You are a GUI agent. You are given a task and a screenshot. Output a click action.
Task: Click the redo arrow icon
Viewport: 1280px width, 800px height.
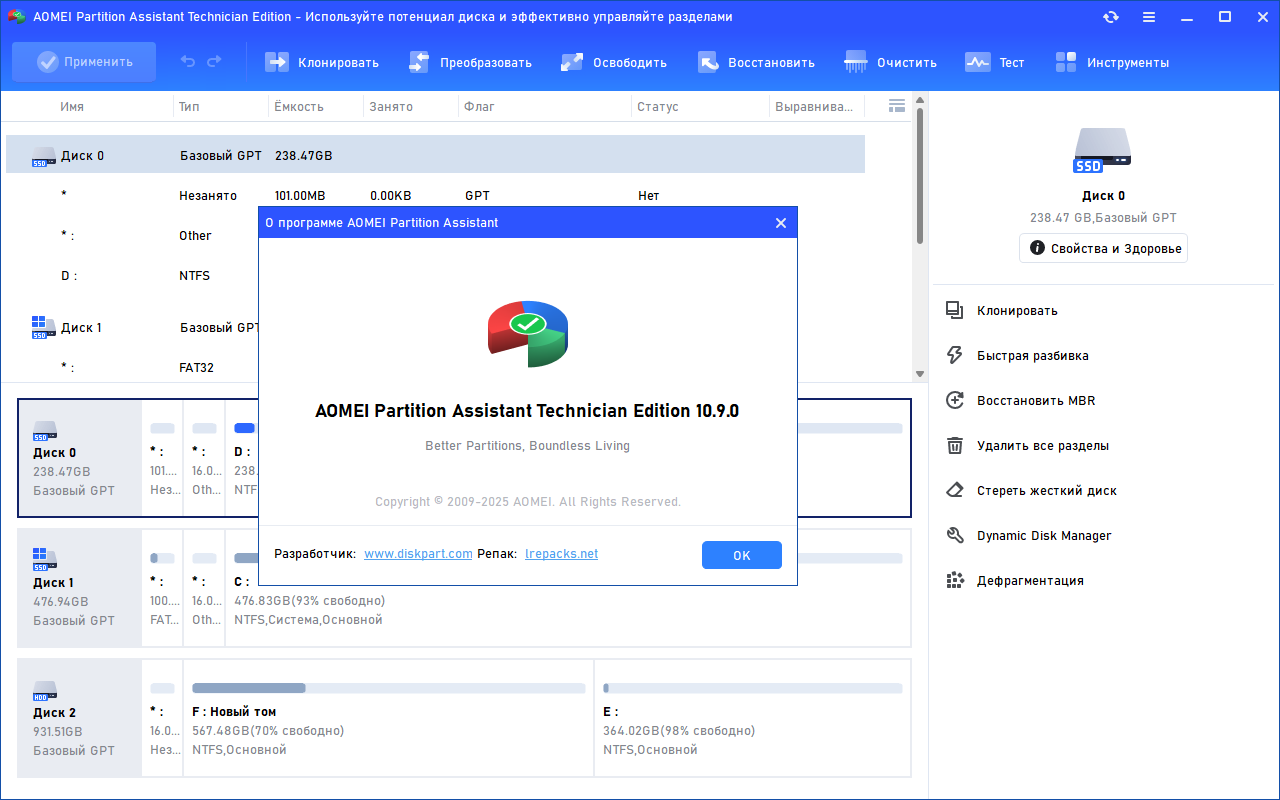[214, 62]
